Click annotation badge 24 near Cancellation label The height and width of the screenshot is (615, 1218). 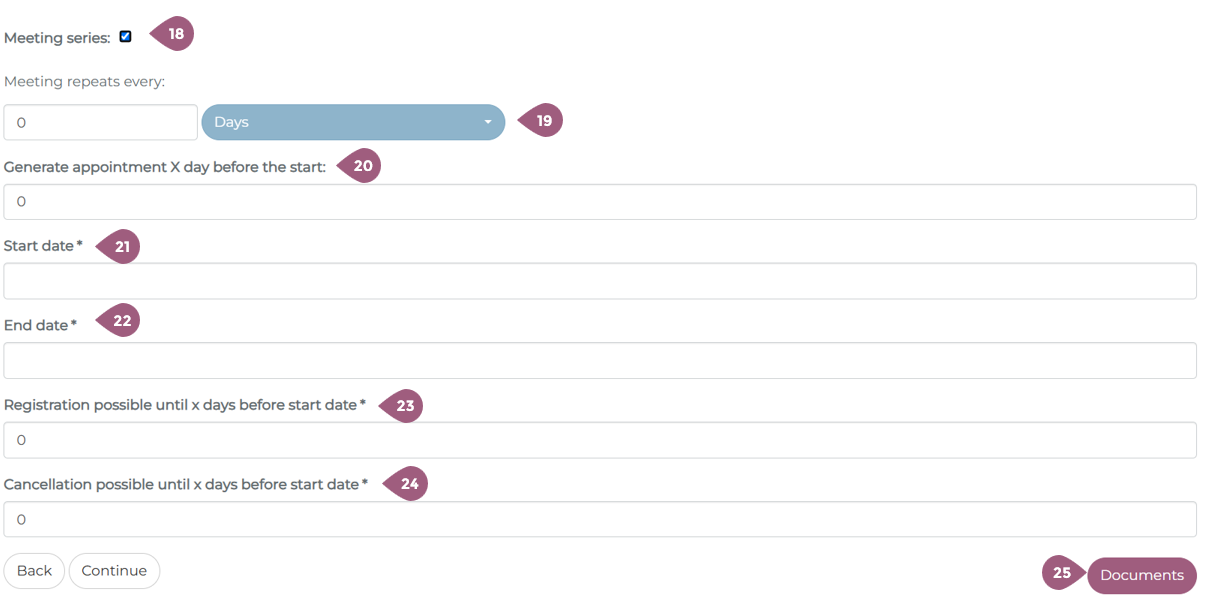pyautogui.click(x=407, y=484)
